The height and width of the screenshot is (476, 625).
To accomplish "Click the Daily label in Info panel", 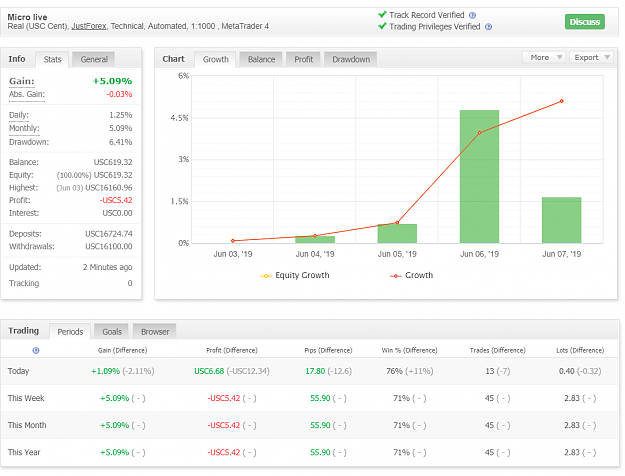I will click(x=19, y=115).
